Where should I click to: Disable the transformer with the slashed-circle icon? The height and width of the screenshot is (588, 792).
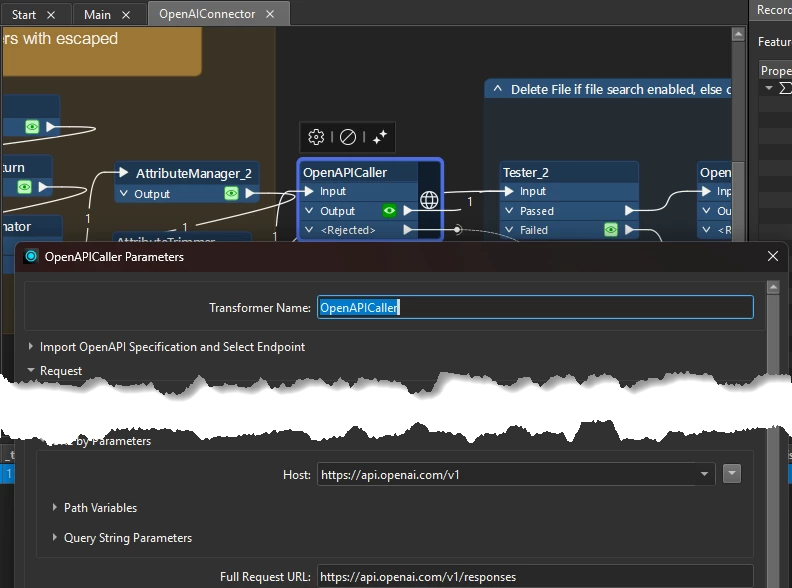point(348,137)
